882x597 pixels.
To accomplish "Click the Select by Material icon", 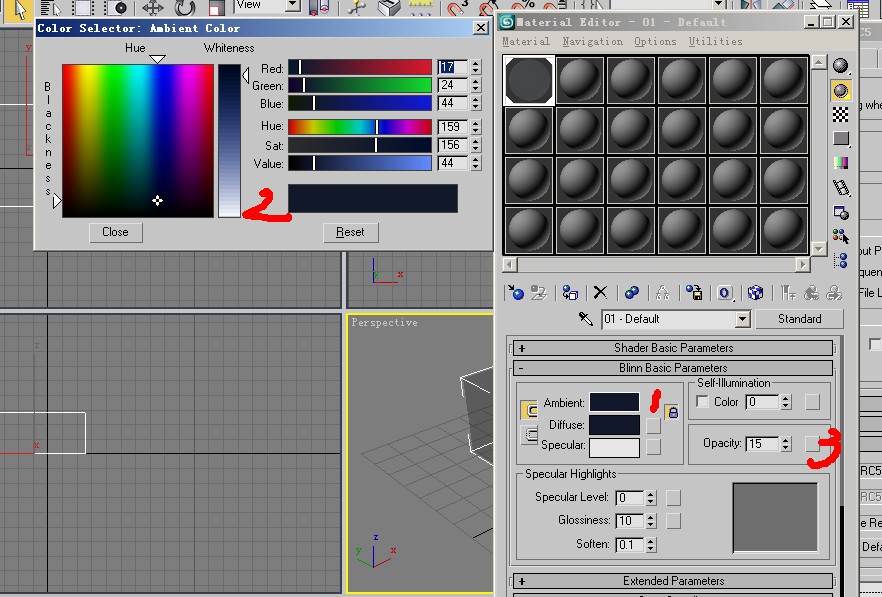I will [840, 236].
